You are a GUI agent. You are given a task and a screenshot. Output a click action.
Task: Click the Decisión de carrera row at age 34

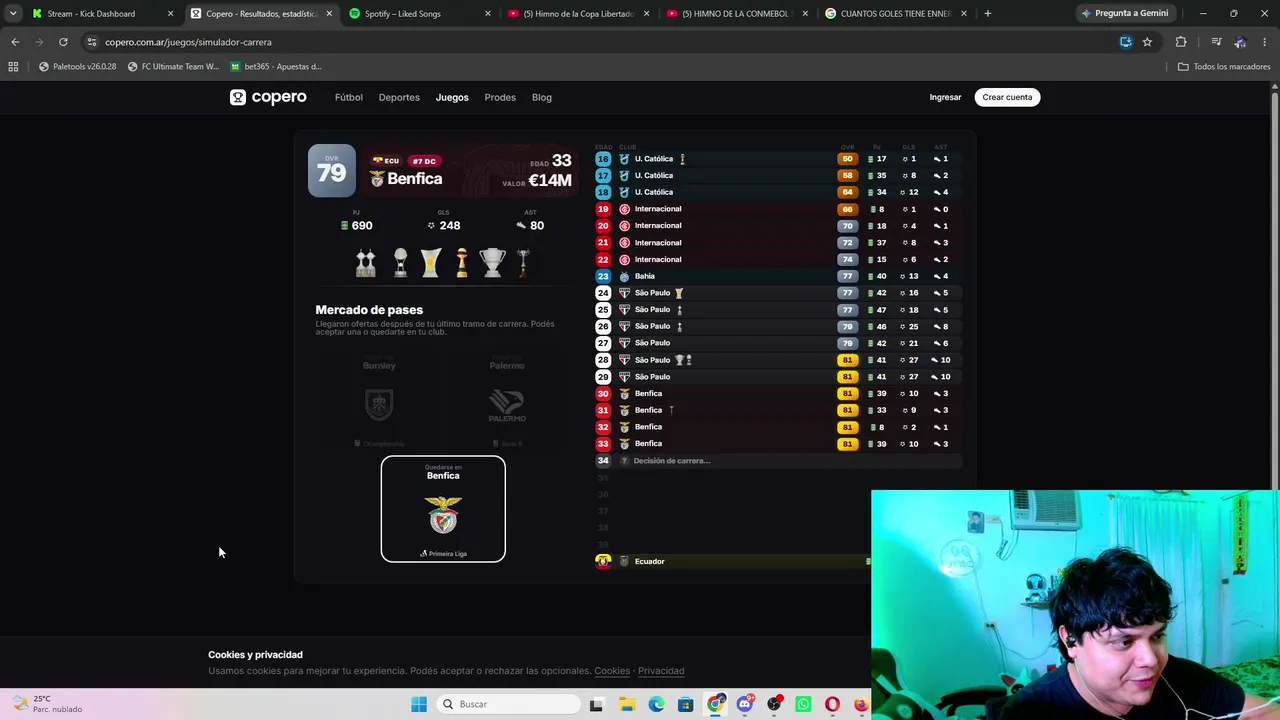[x=778, y=461]
